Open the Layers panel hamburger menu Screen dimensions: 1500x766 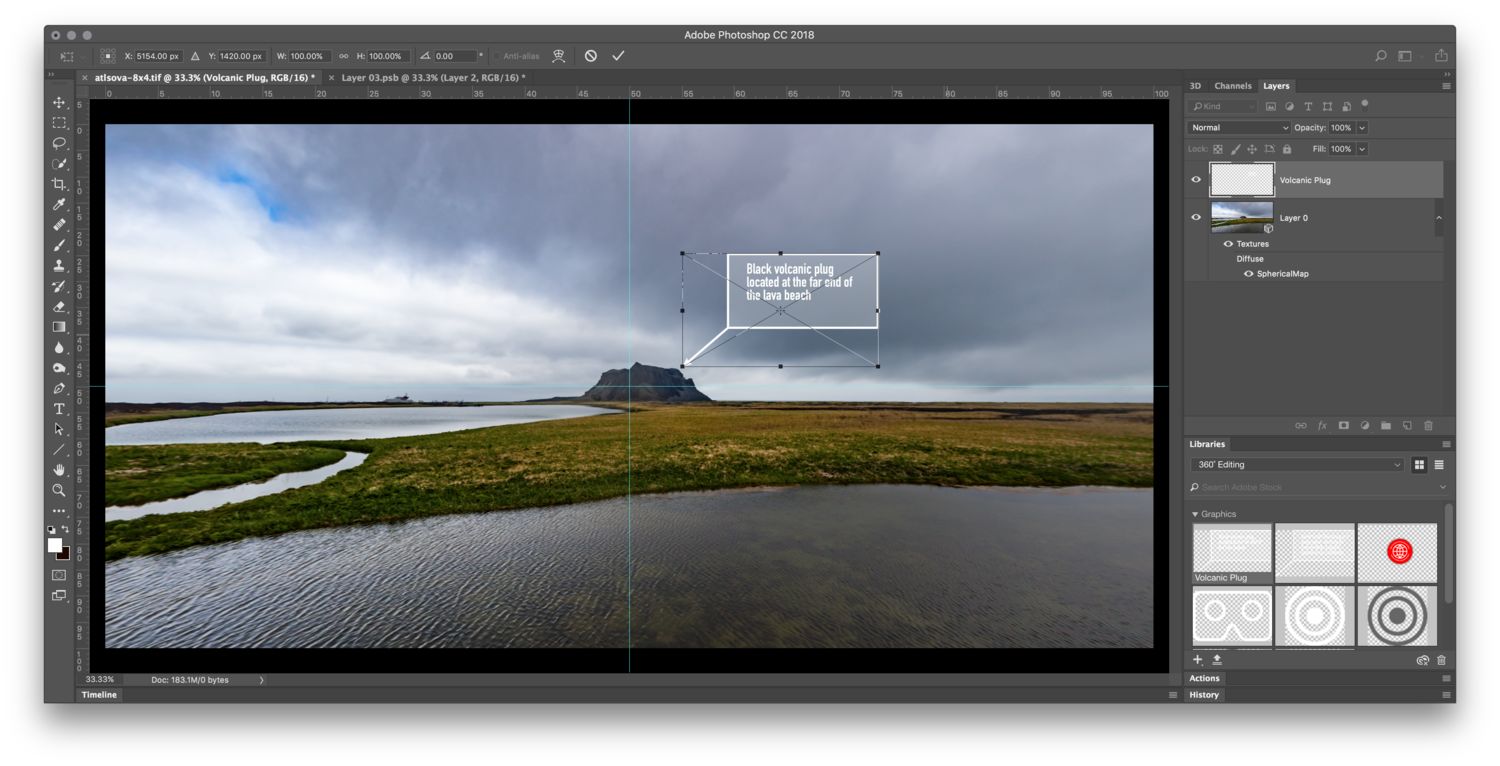point(1446,86)
